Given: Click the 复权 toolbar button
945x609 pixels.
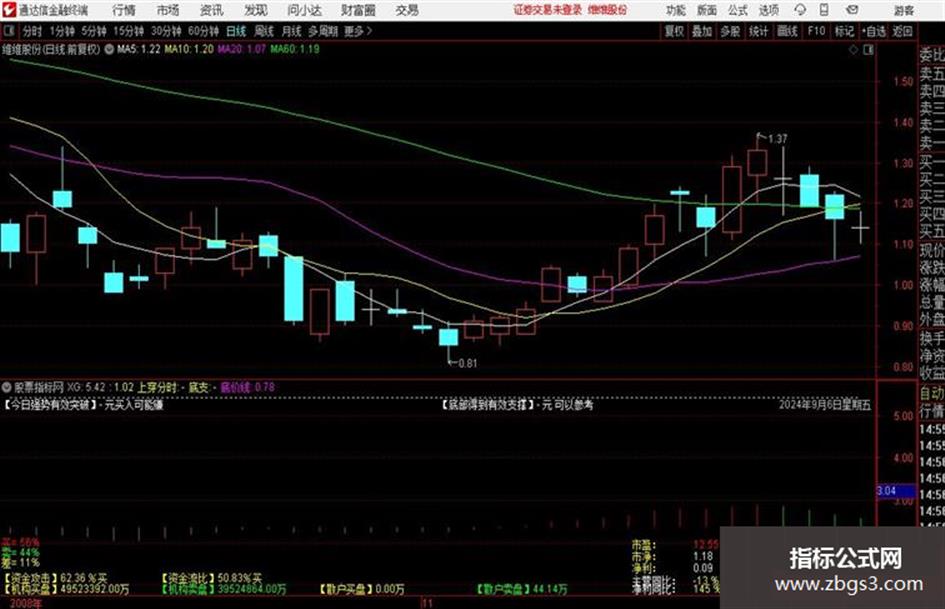Looking at the screenshot, I should coord(674,31).
